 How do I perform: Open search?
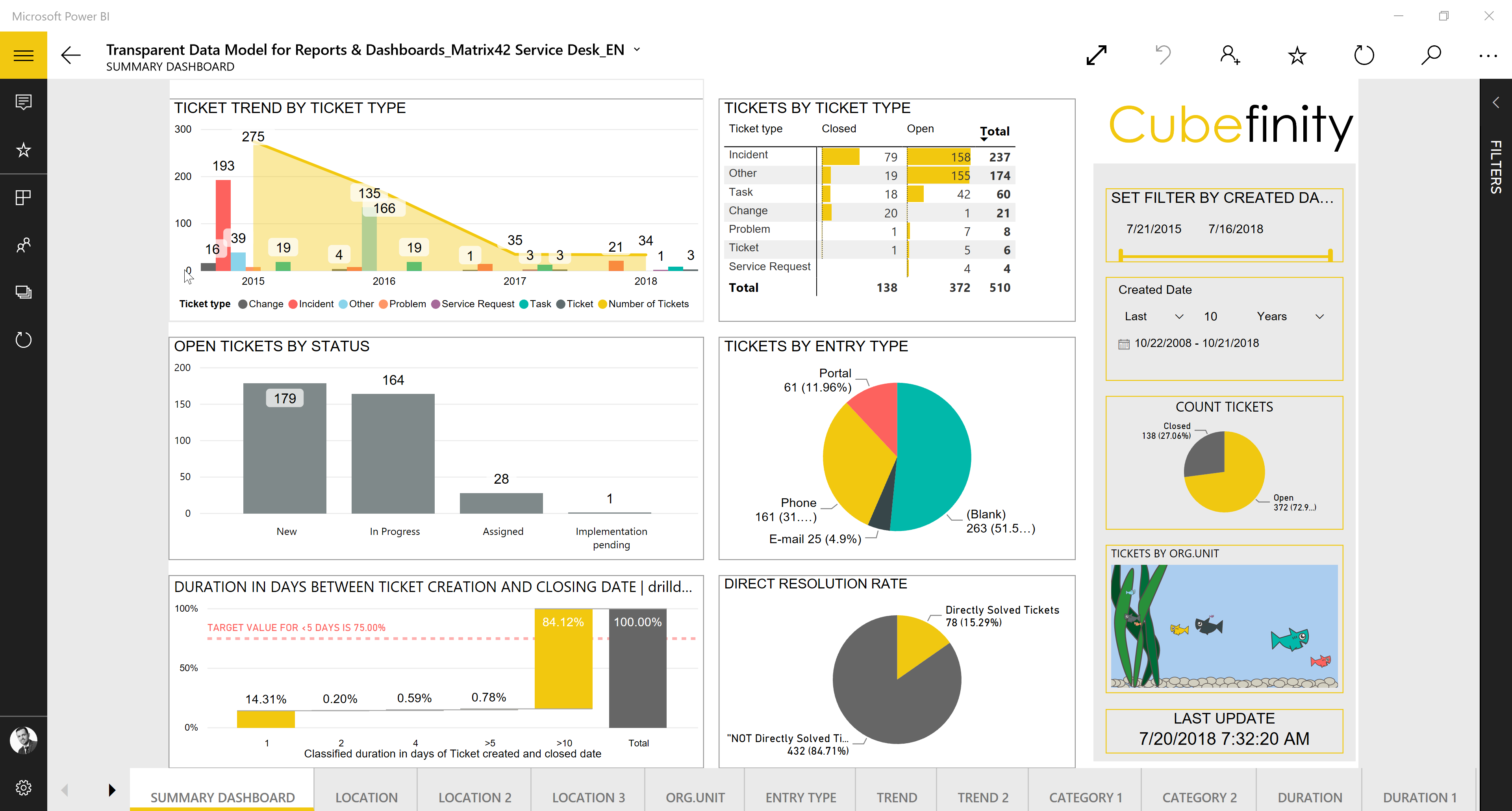click(1430, 55)
